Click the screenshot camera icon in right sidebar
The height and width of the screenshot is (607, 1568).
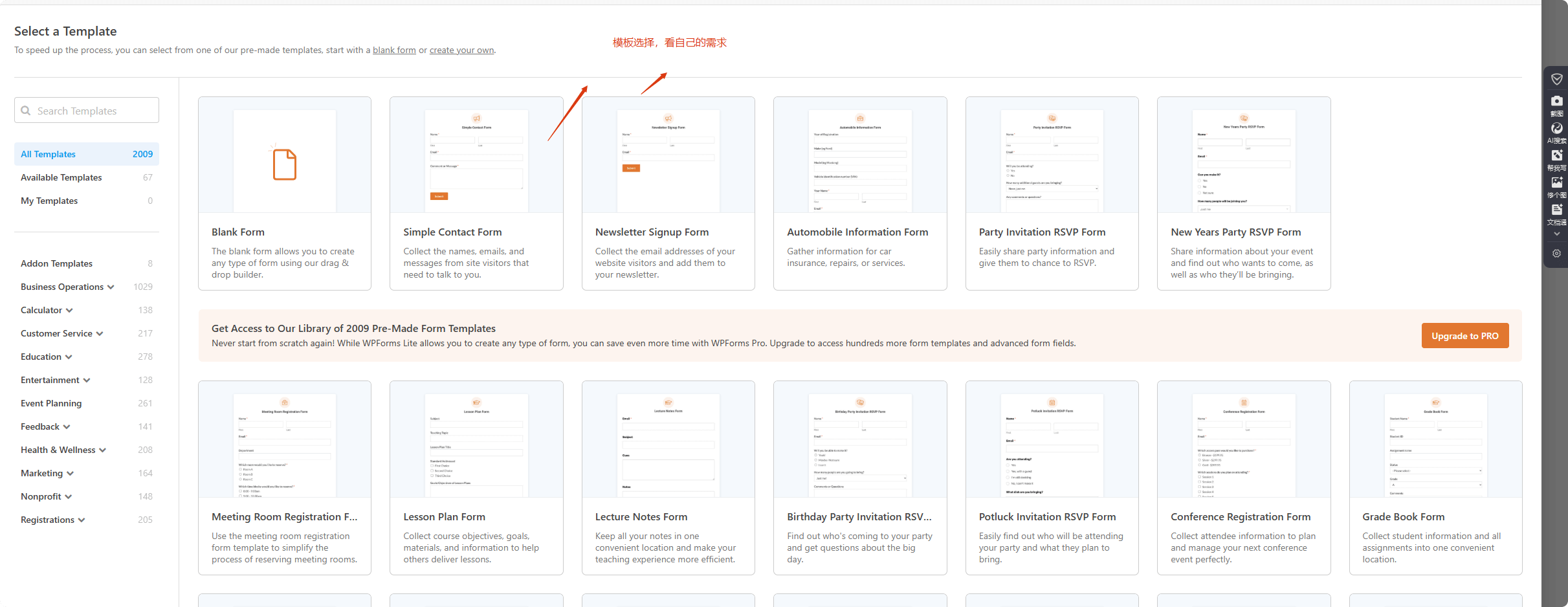[x=1556, y=102]
